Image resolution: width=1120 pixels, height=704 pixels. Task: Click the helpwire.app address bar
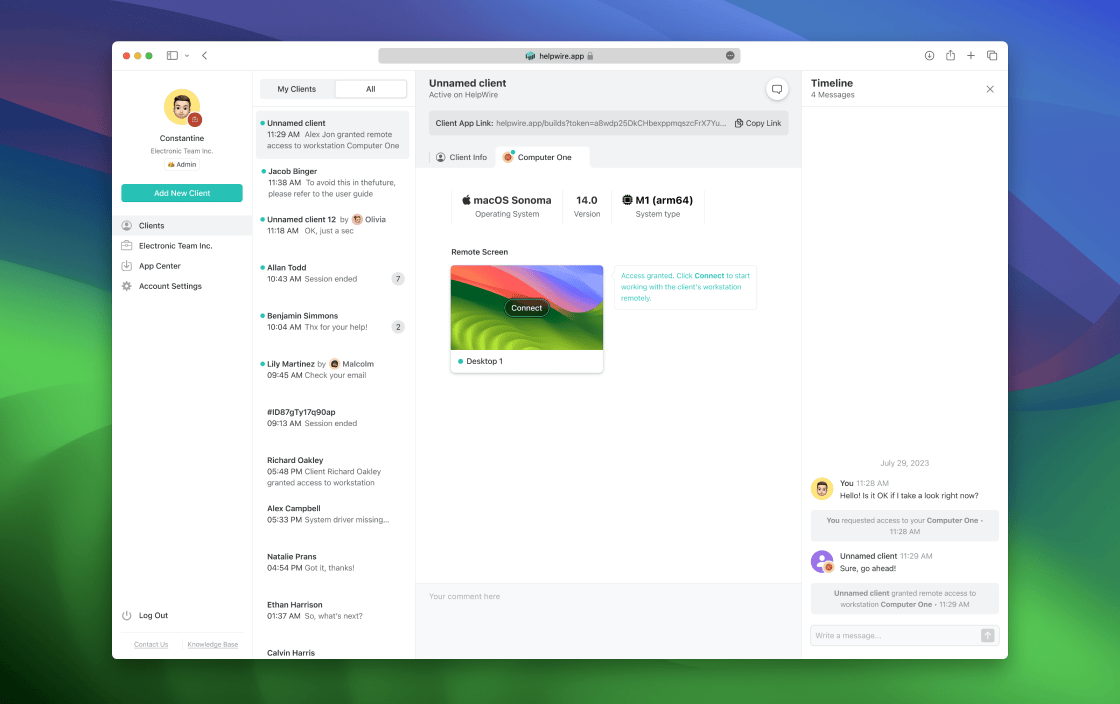559,56
